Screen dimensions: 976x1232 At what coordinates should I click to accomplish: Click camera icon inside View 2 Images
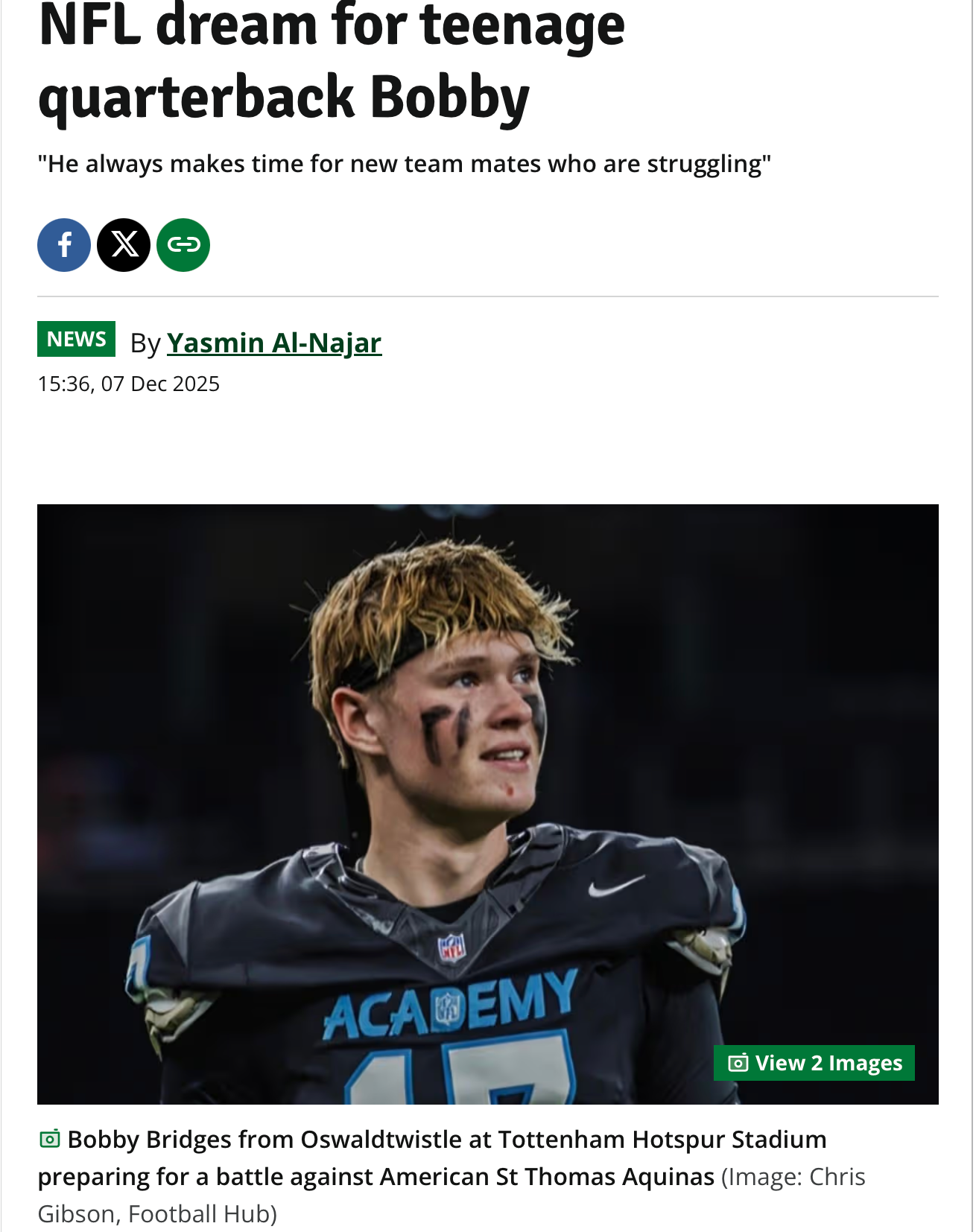pos(738,1063)
